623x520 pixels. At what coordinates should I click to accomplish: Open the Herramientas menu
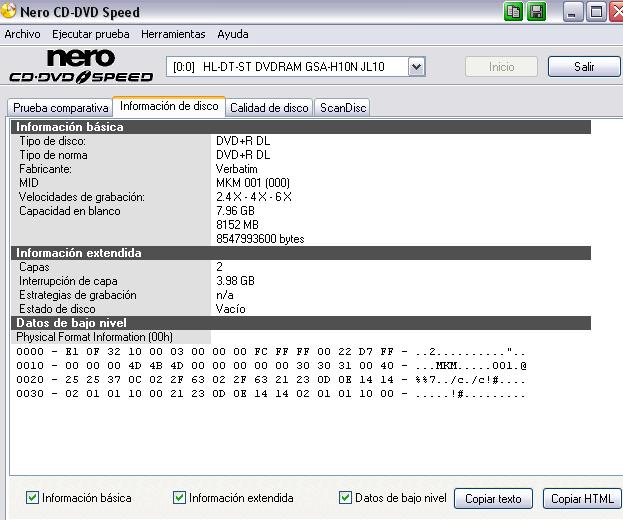(173, 34)
